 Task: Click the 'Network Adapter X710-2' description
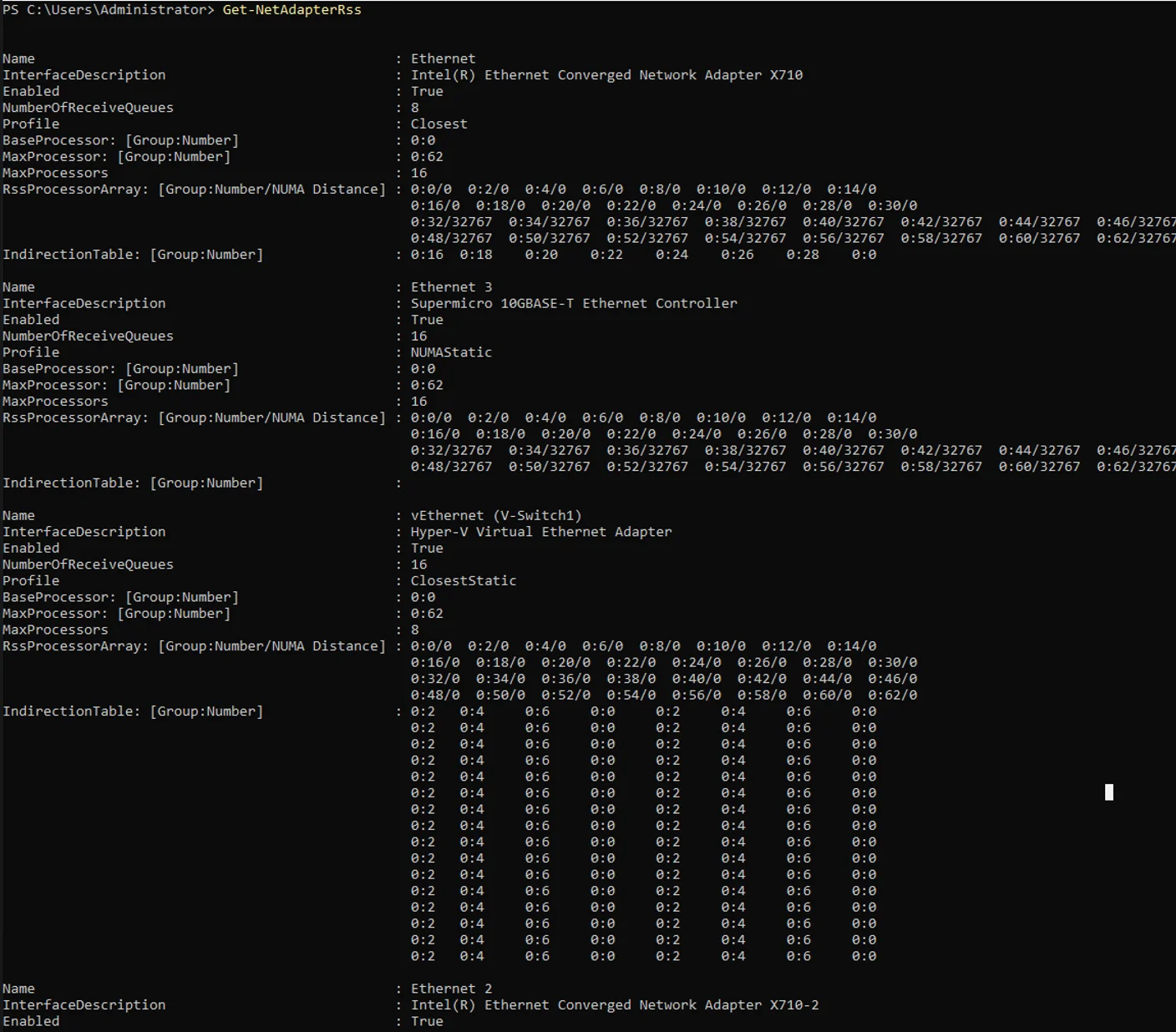point(614,1005)
